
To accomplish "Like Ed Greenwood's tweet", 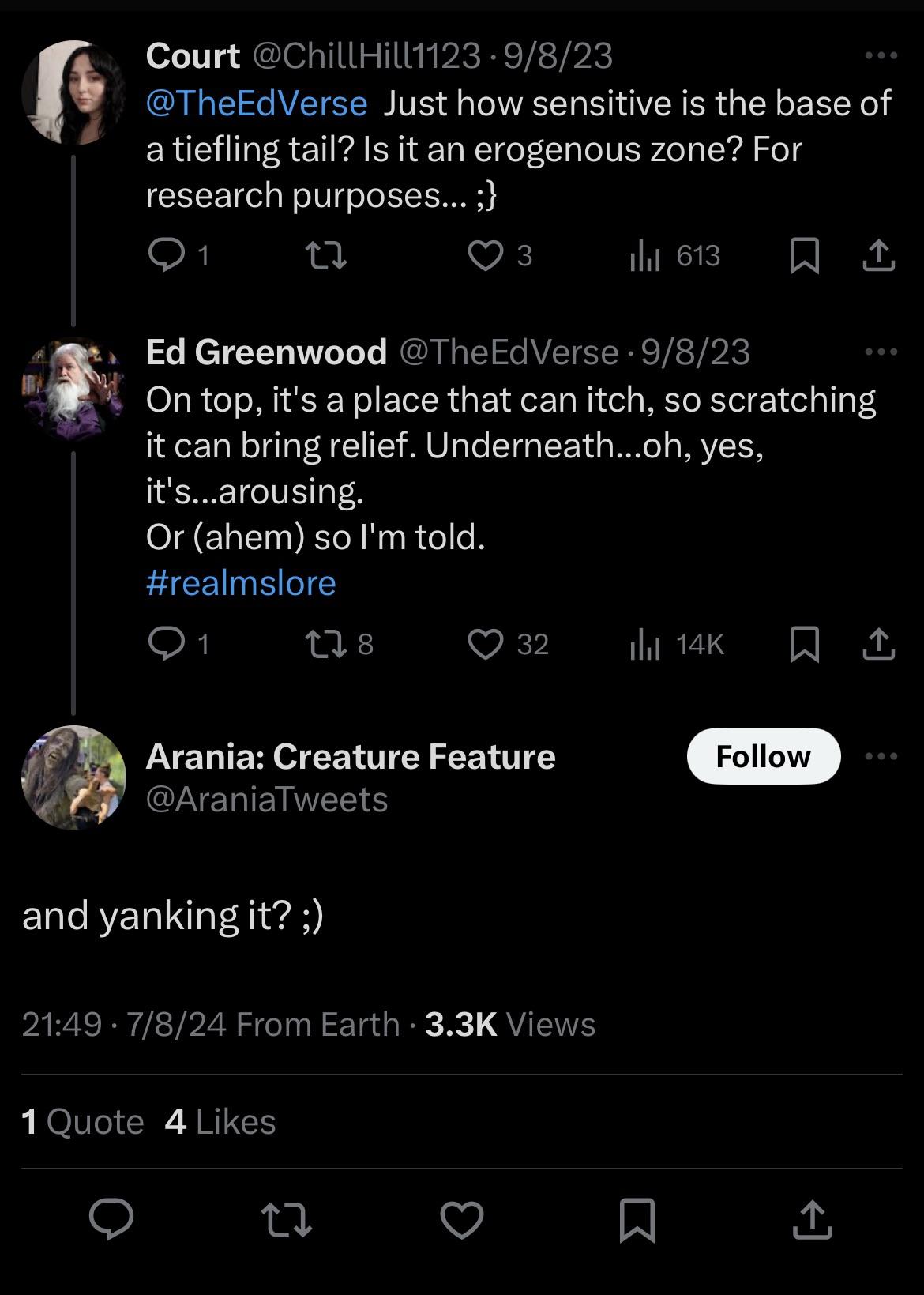I will coord(485,644).
